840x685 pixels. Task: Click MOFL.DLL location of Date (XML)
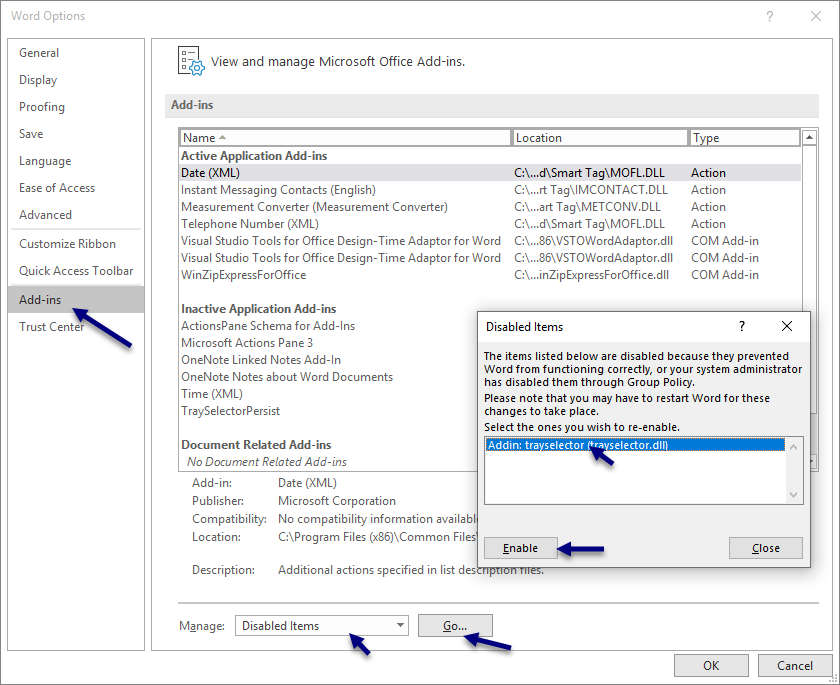pyautogui.click(x=589, y=173)
